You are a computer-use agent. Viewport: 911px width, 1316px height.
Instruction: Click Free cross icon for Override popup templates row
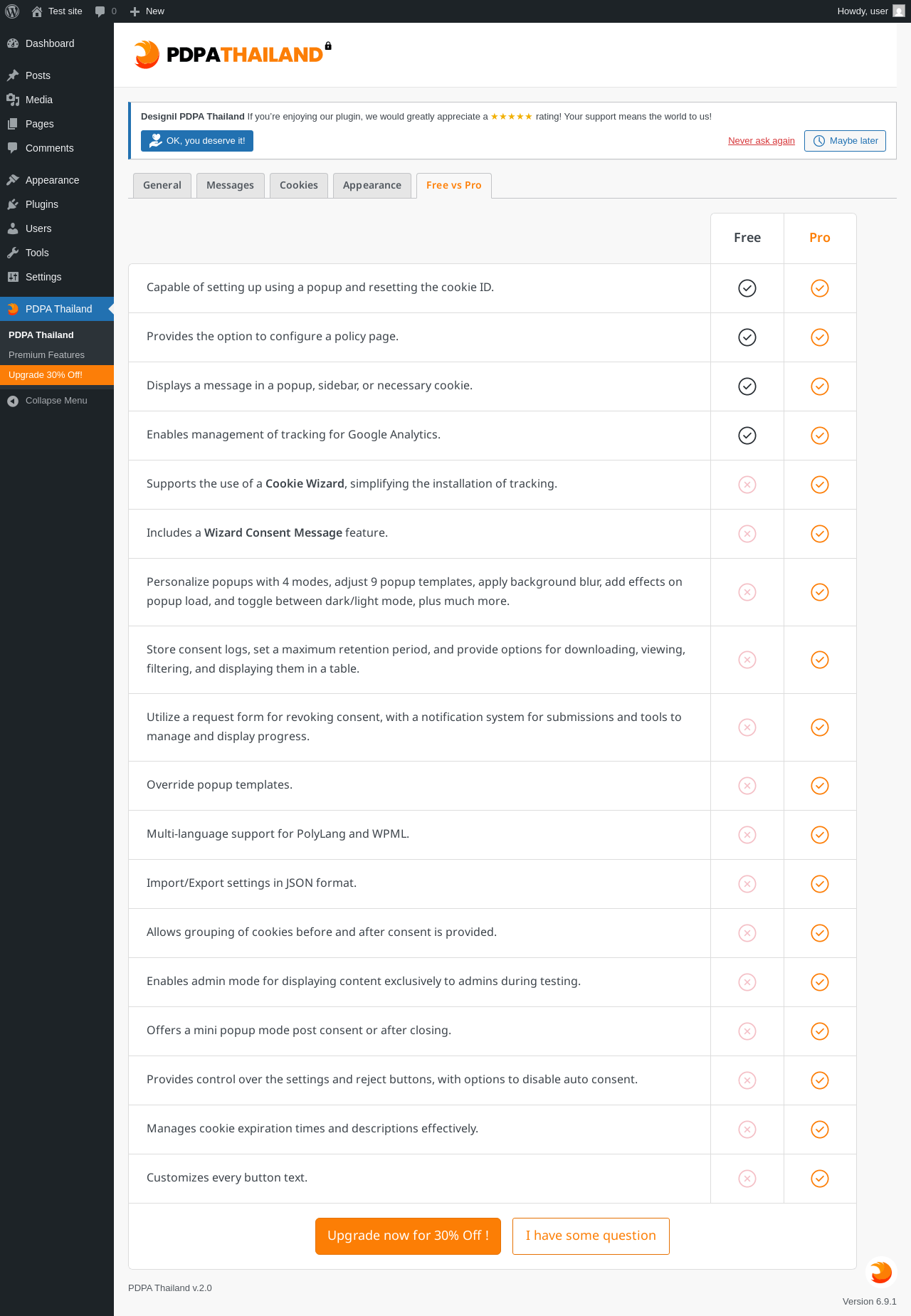point(747,786)
